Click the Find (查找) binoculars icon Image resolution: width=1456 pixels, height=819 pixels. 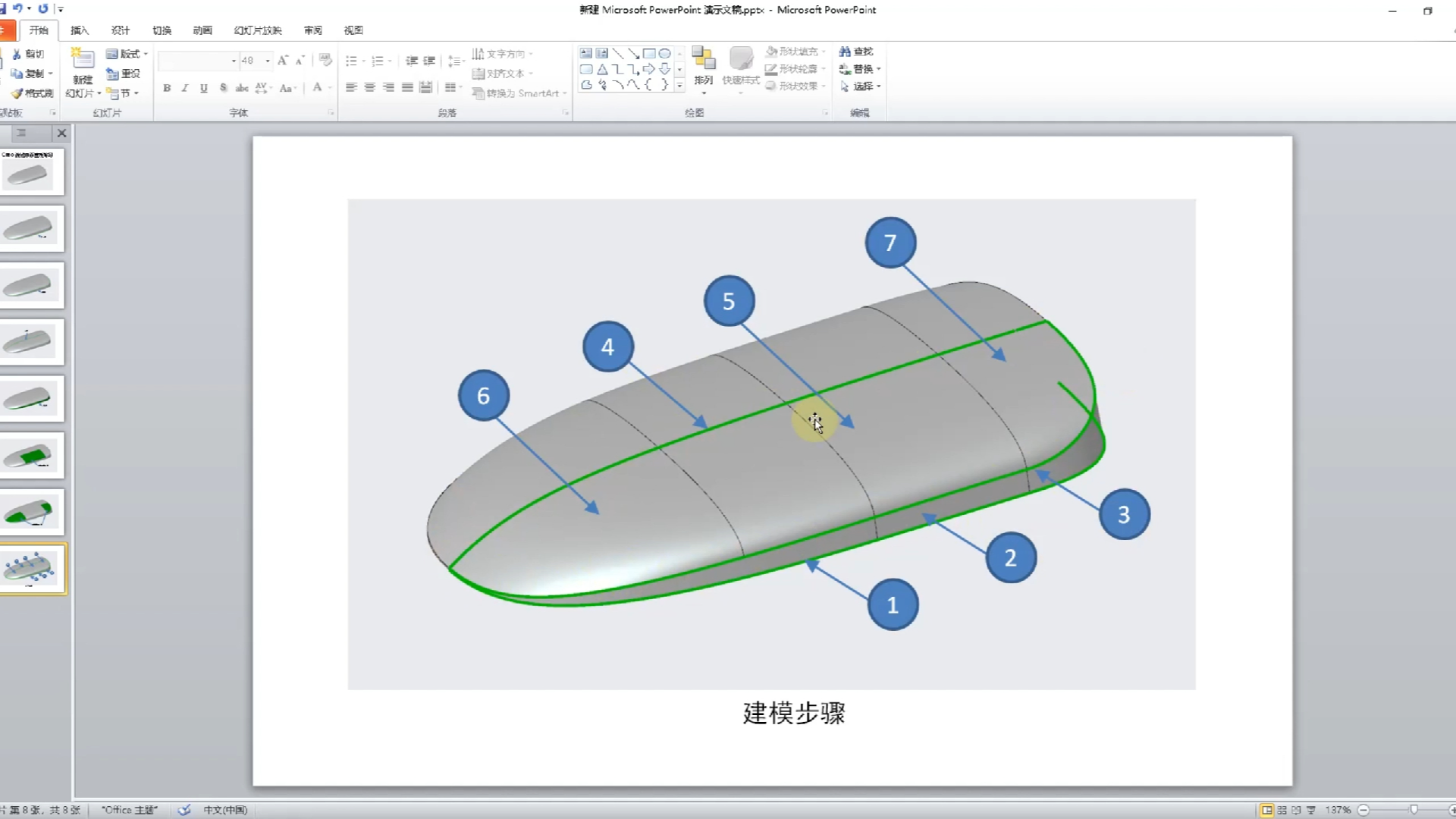(x=845, y=52)
